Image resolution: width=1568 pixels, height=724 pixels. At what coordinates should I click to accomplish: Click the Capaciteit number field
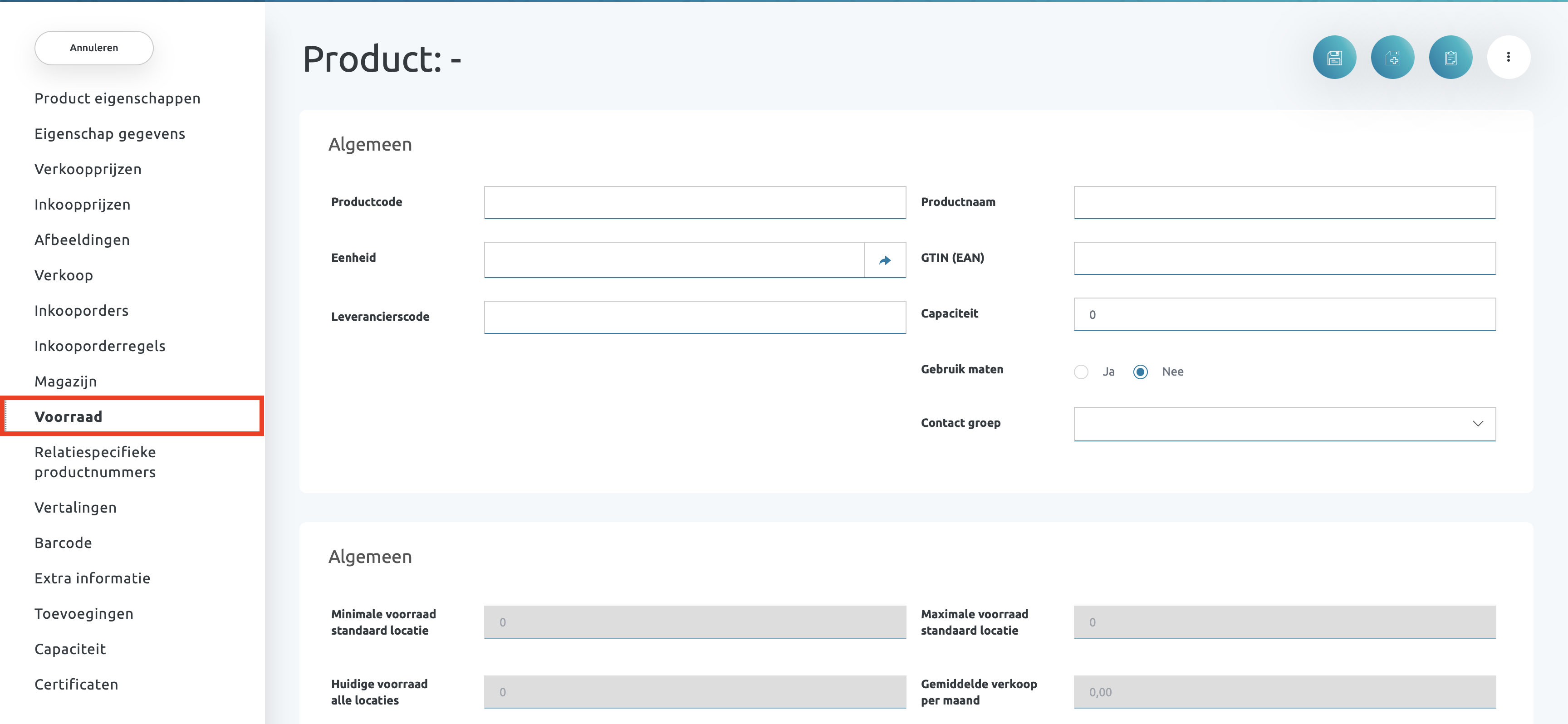coord(1284,314)
